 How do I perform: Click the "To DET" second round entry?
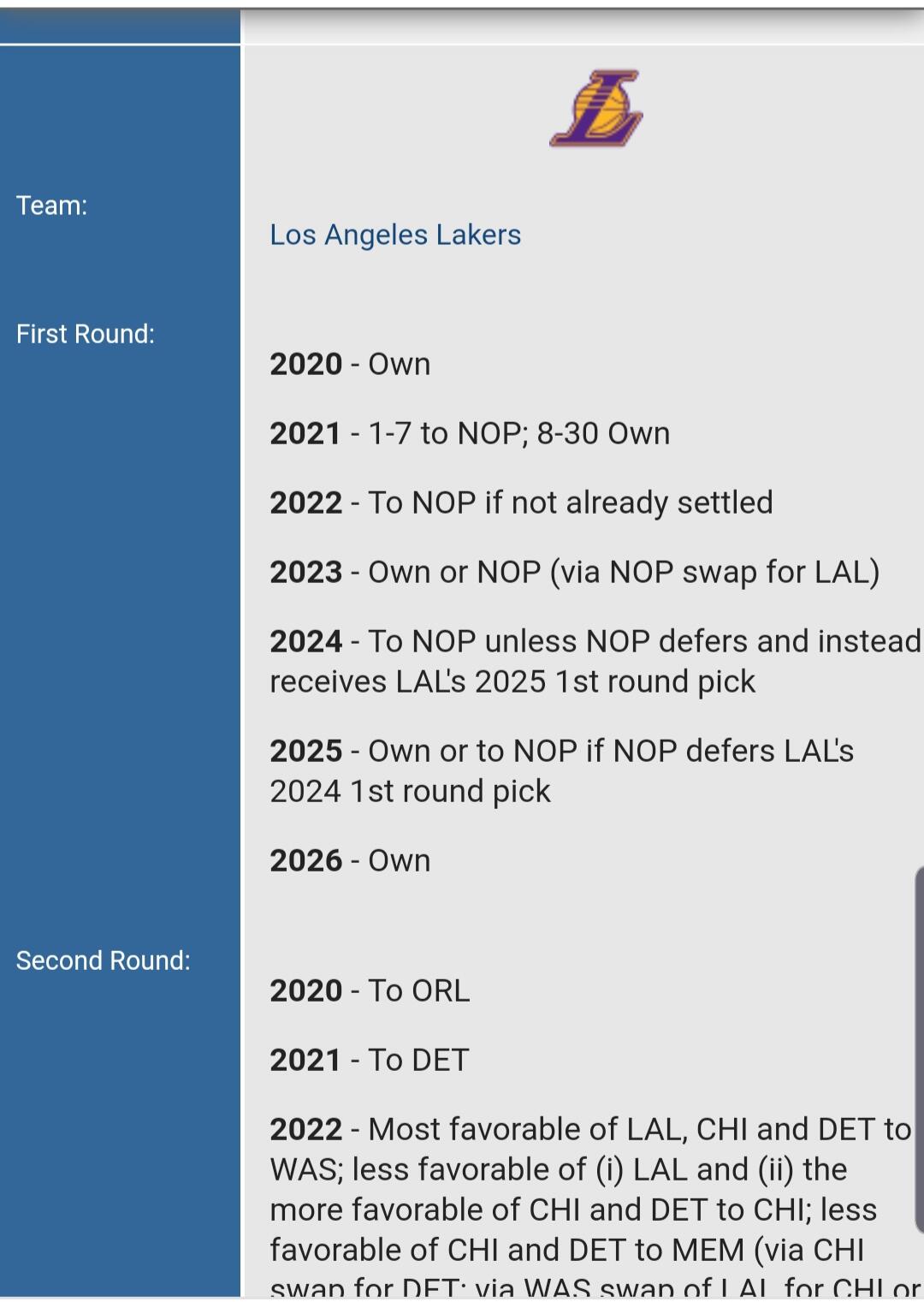coord(418,1060)
